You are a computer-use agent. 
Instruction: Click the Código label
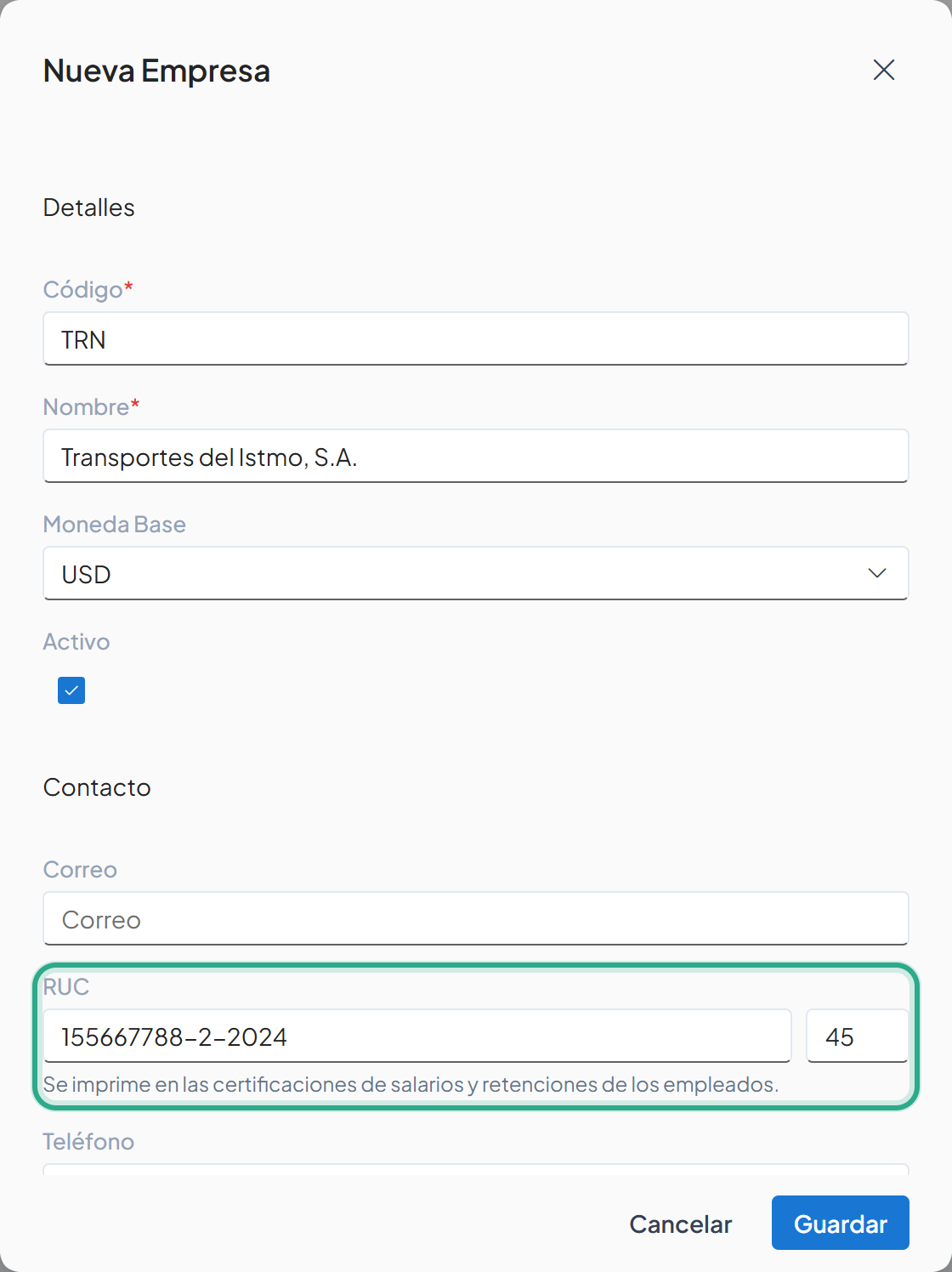(x=88, y=289)
